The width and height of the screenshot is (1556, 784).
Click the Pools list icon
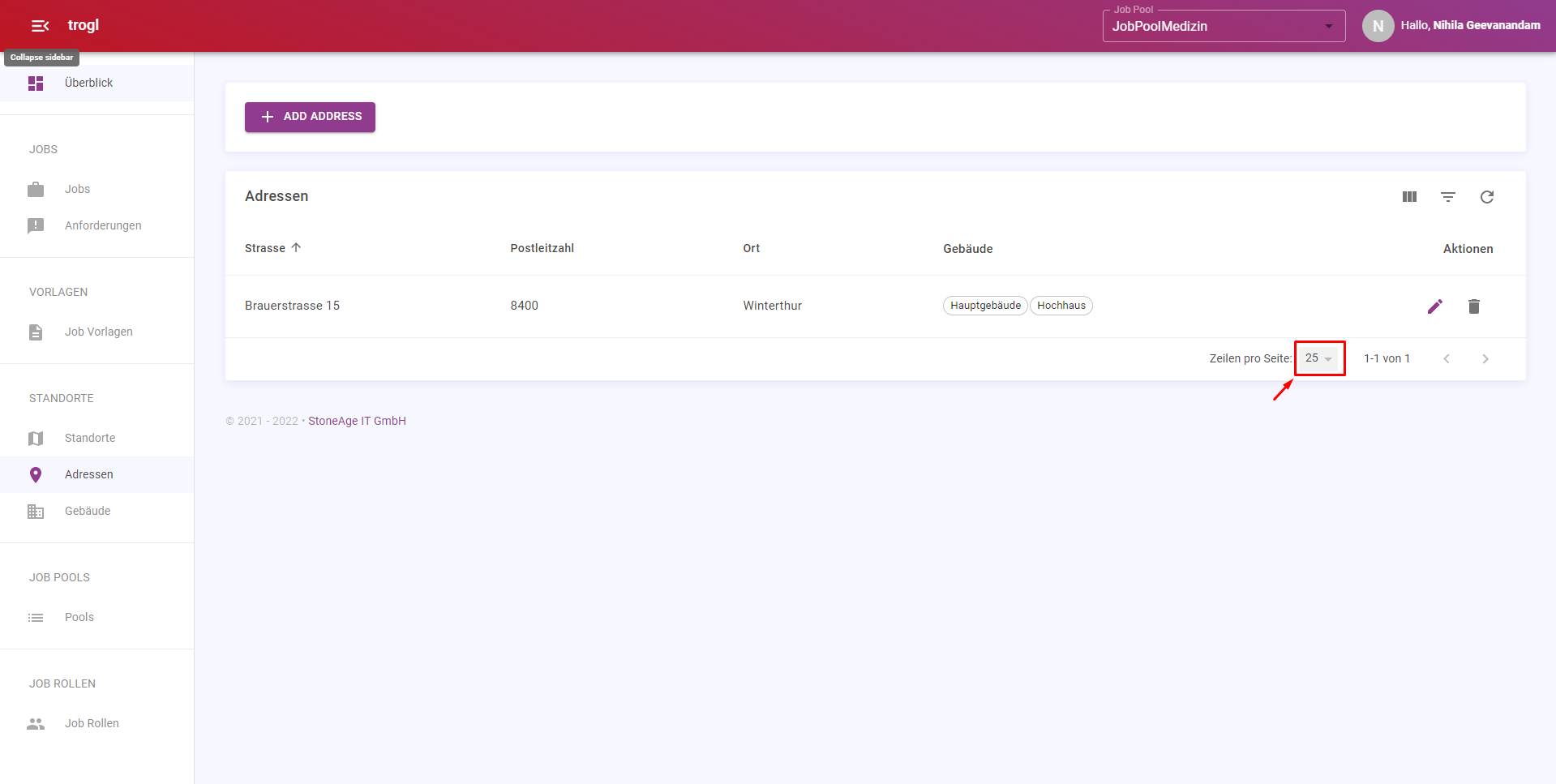pos(36,618)
